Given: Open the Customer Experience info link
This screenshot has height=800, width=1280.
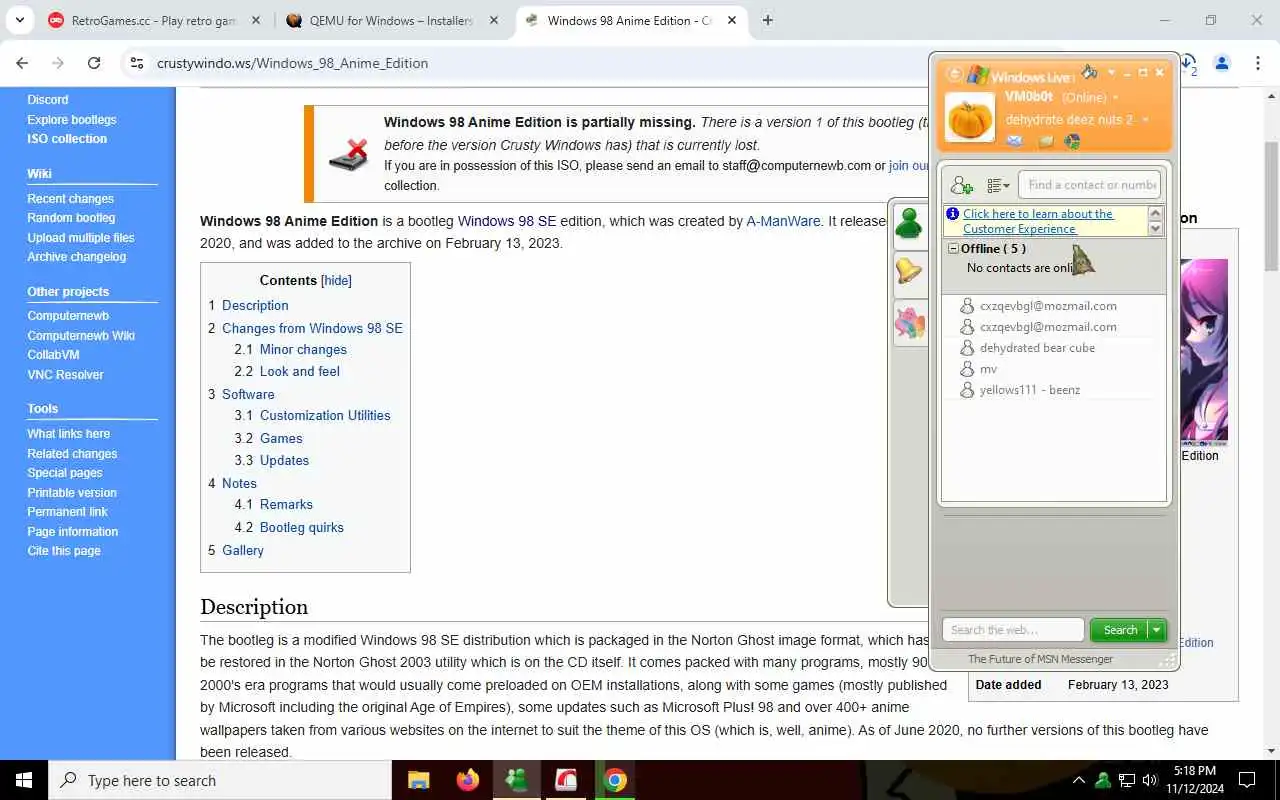Looking at the screenshot, I should click(x=1037, y=221).
